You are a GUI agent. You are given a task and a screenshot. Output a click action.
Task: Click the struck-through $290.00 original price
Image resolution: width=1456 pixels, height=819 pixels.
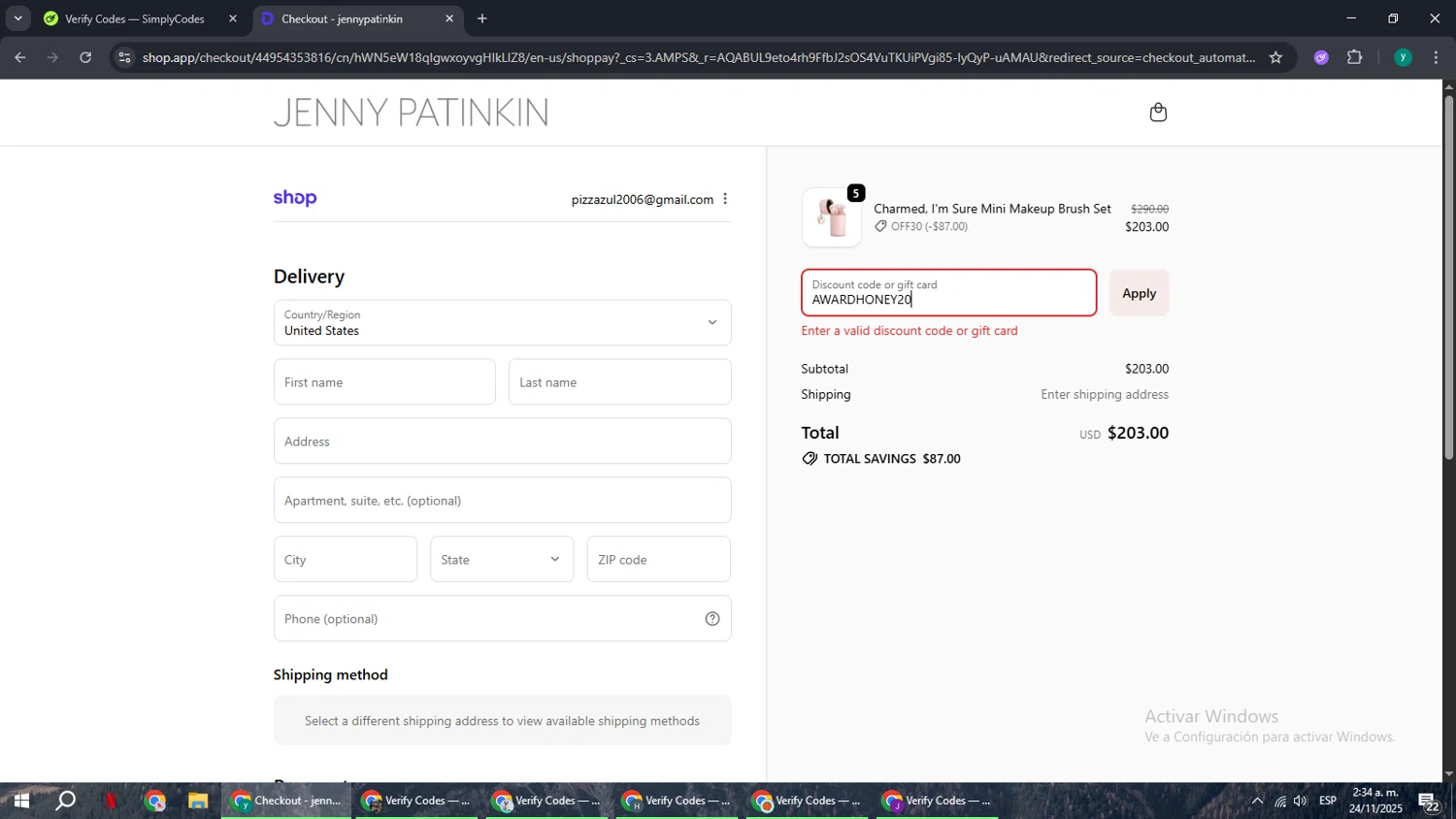tap(1149, 209)
